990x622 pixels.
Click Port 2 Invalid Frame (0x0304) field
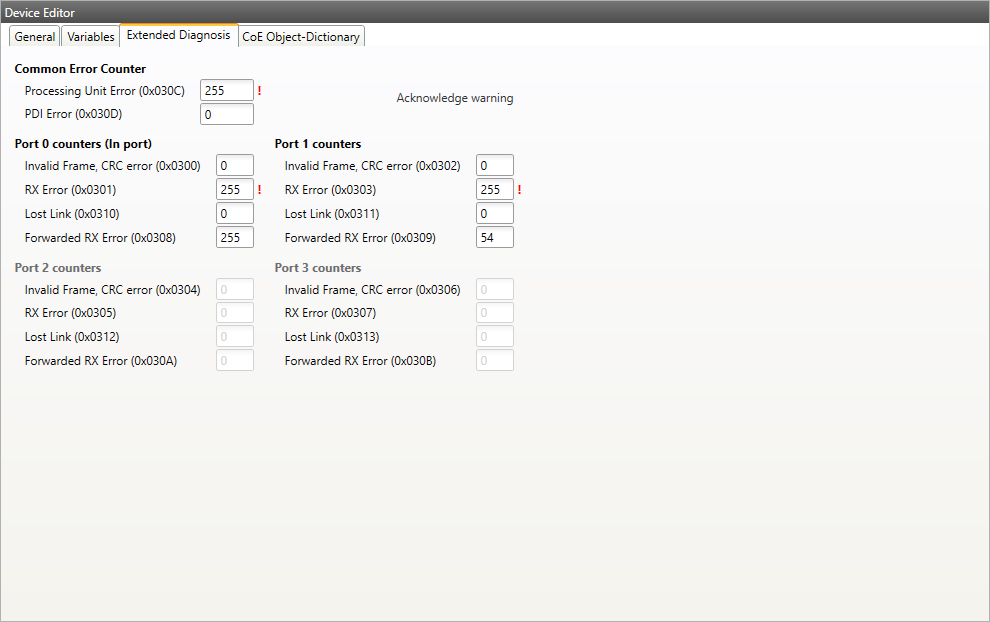pos(234,290)
